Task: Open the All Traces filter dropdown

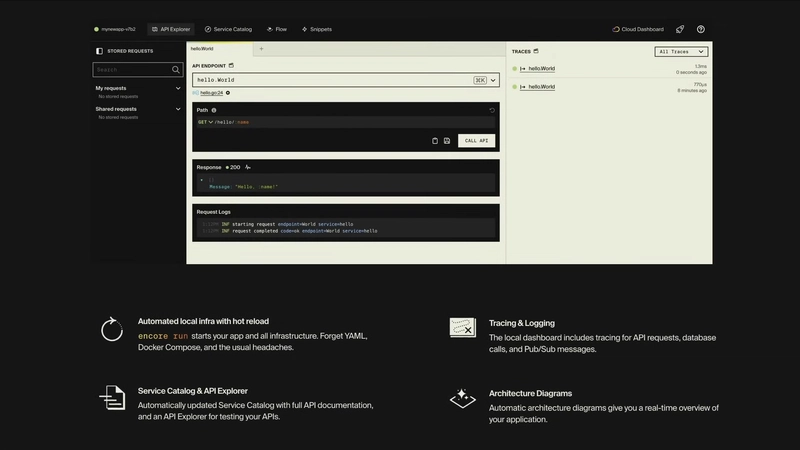Action: tap(681, 52)
